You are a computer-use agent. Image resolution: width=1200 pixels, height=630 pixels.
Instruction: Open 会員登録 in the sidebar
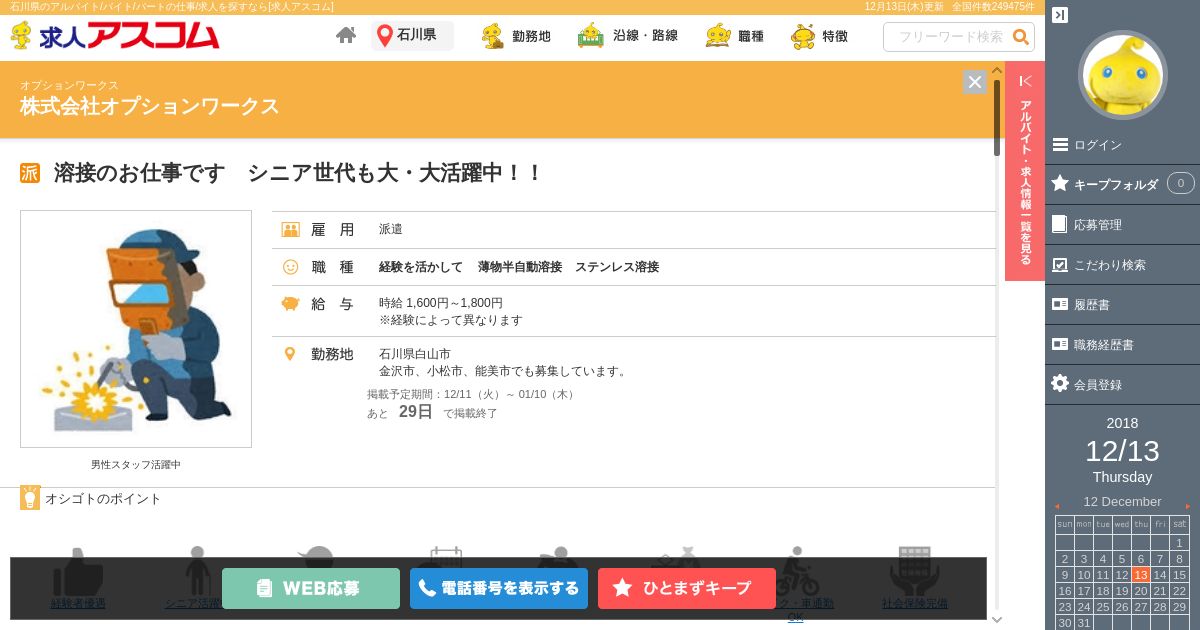(x=1122, y=384)
